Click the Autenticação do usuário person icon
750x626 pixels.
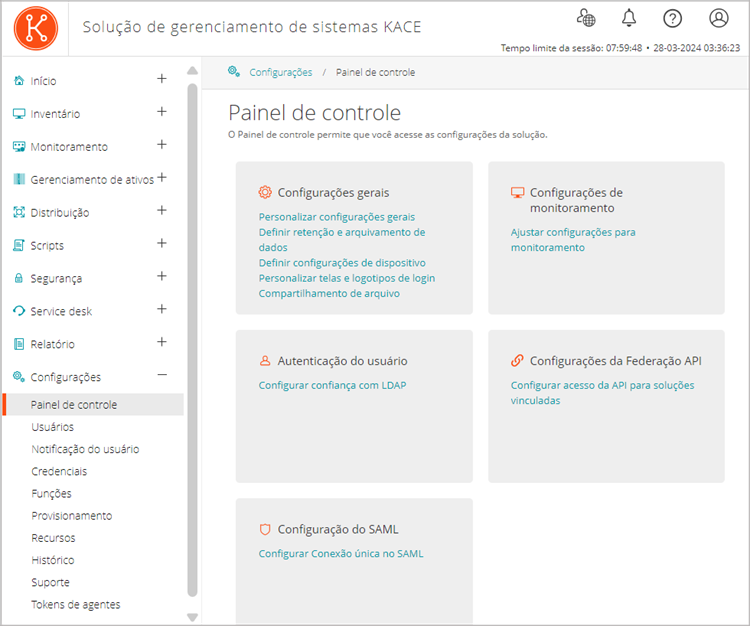(265, 361)
